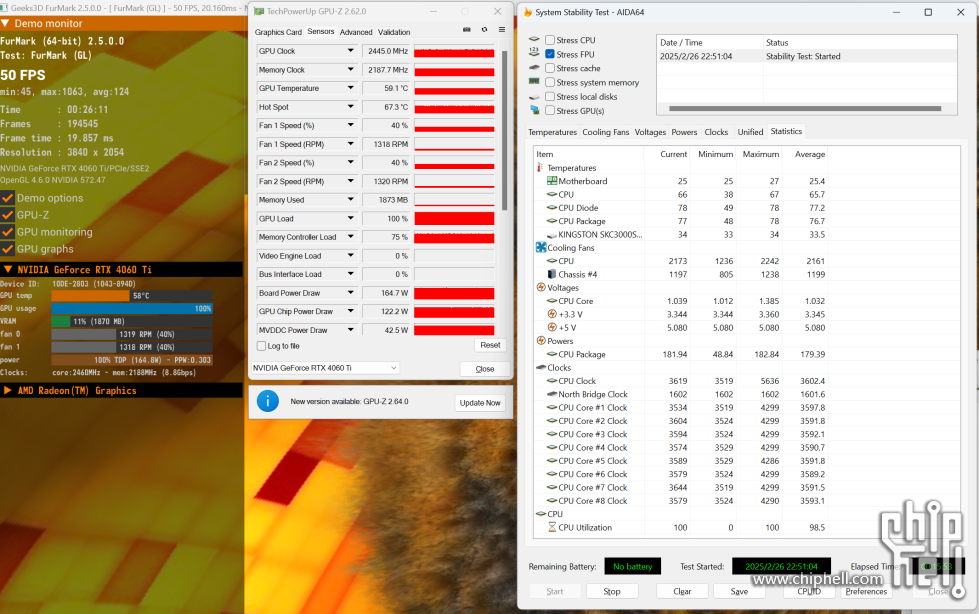Click the GPU-Z Reset button
The height and width of the screenshot is (614, 979).
coord(490,345)
